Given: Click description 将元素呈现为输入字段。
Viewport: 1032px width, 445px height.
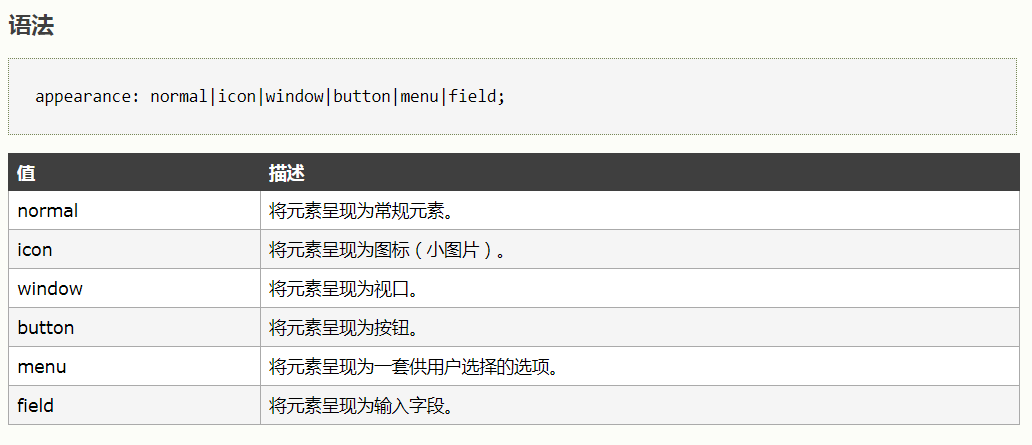Looking at the screenshot, I should tap(363, 406).
